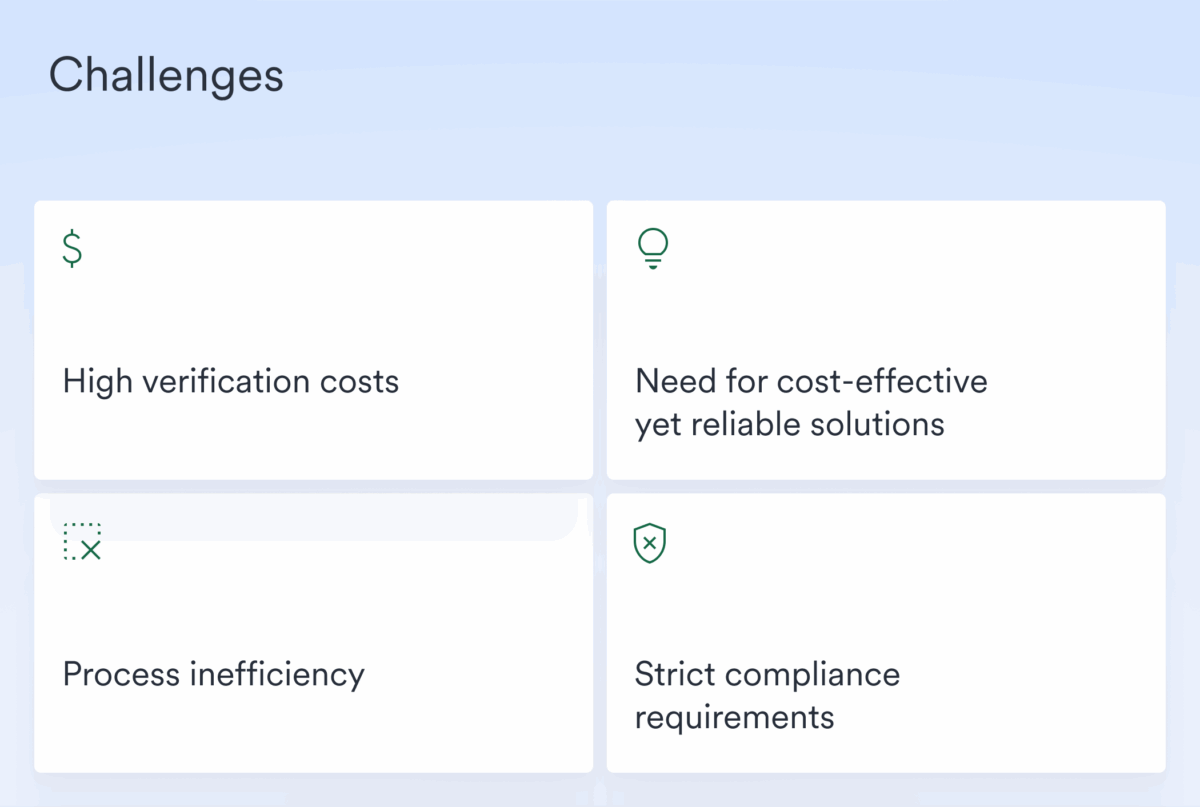Click the dotted square X icon
The width and height of the screenshot is (1200, 807).
click(82, 541)
